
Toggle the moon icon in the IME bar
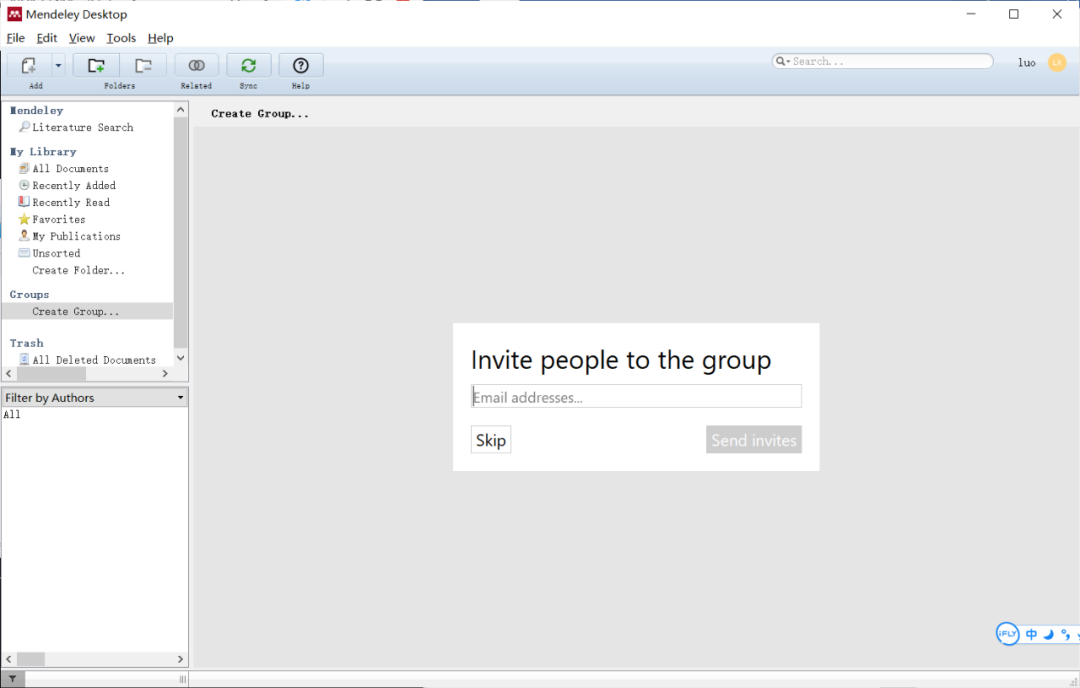point(1048,634)
